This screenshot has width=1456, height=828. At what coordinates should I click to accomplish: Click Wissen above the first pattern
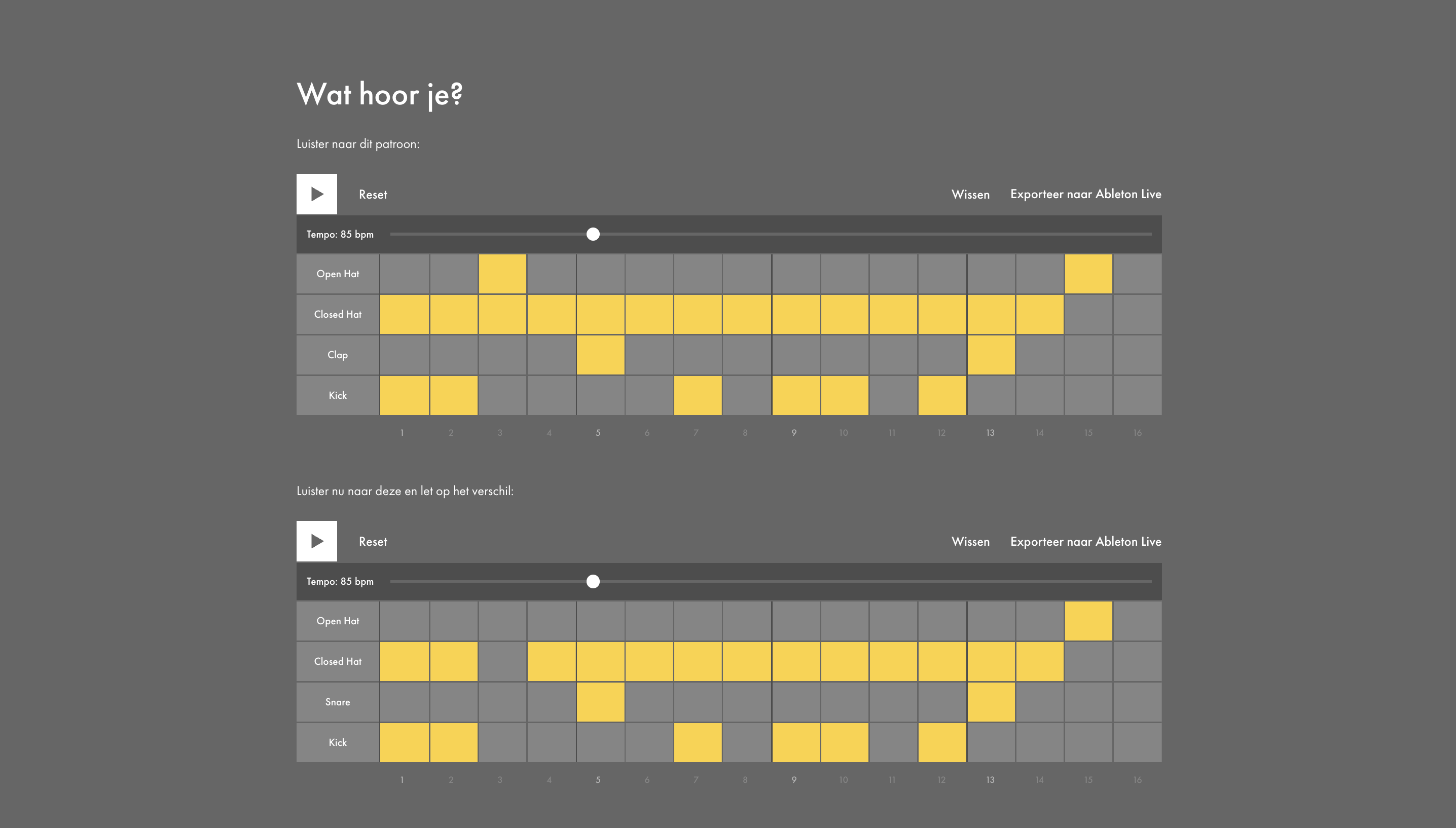tap(970, 195)
